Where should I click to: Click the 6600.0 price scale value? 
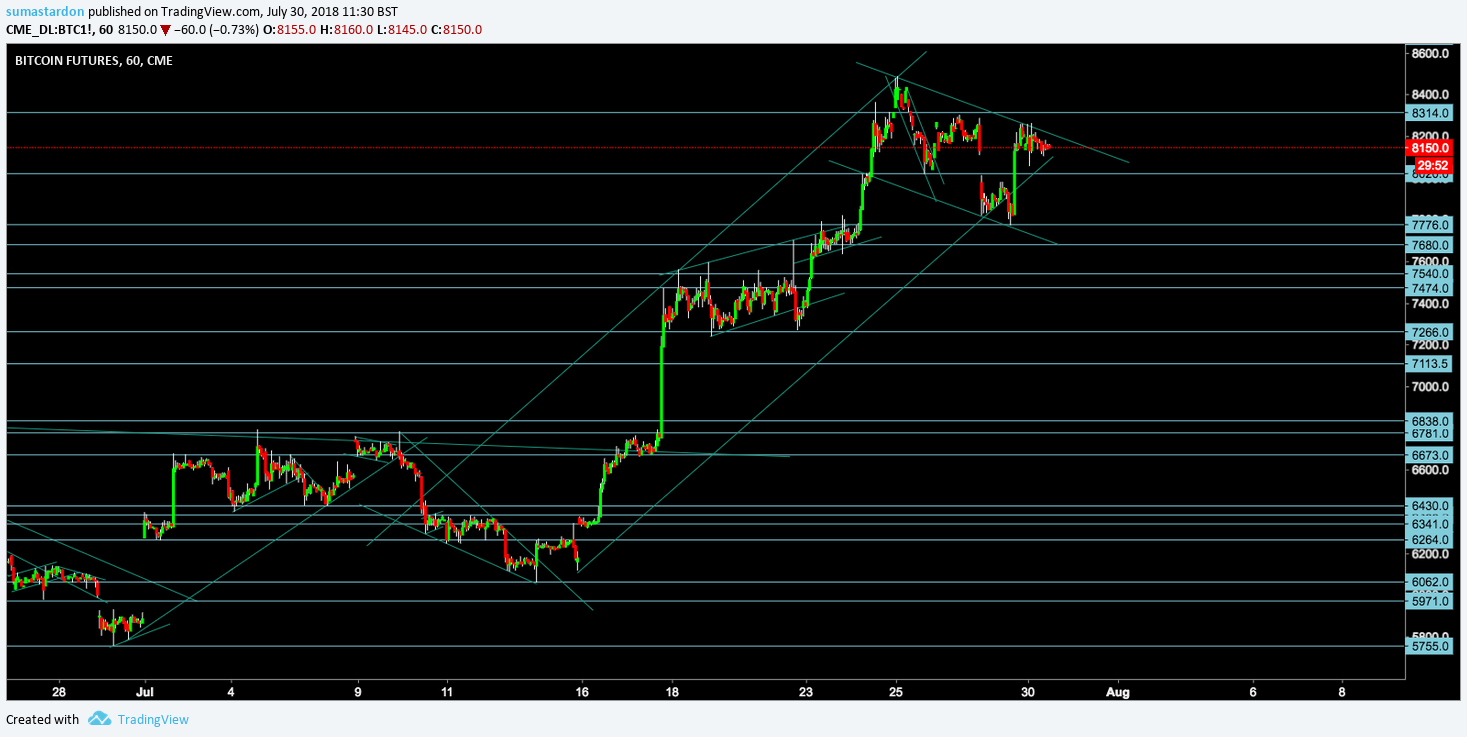(1429, 470)
